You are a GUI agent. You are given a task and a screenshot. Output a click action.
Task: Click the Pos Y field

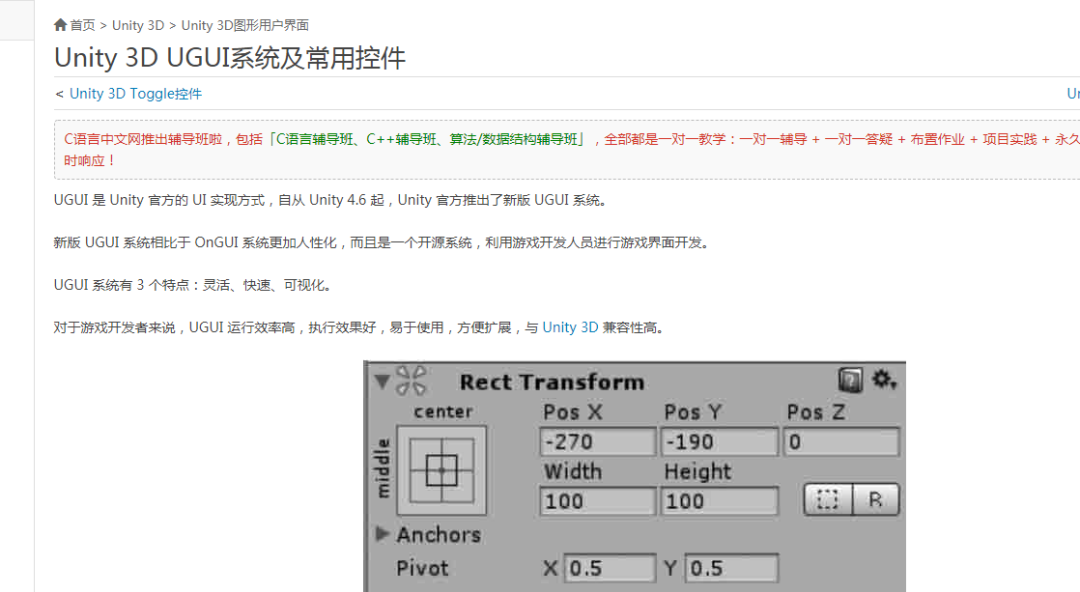click(719, 442)
